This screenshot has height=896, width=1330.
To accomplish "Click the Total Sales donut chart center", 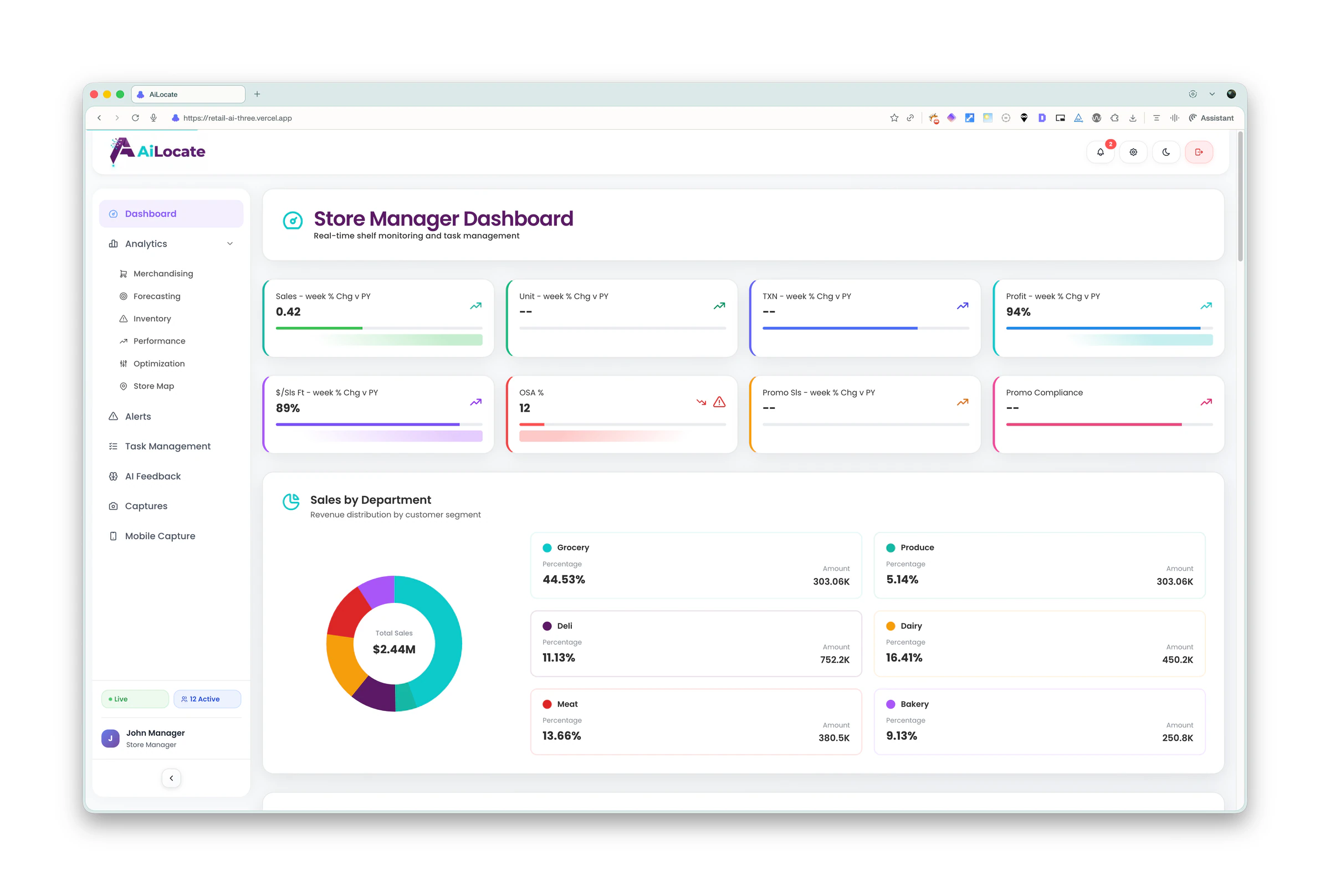I will tap(394, 643).
